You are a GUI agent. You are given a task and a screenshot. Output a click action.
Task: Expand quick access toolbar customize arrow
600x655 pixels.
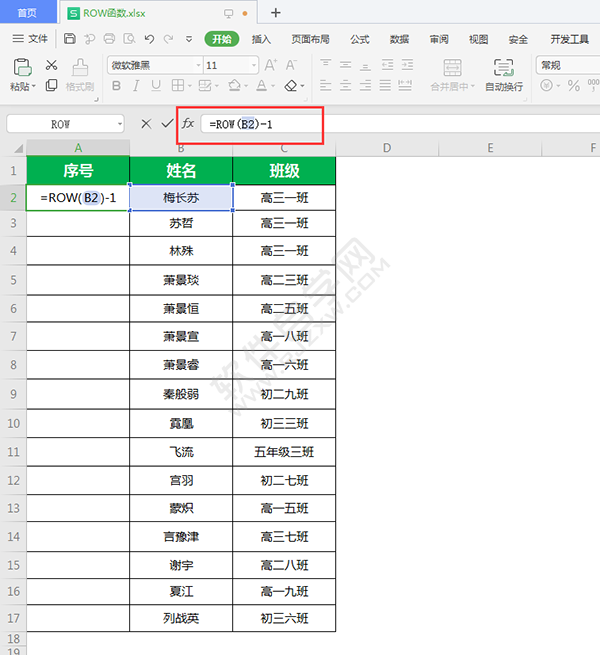(x=189, y=39)
